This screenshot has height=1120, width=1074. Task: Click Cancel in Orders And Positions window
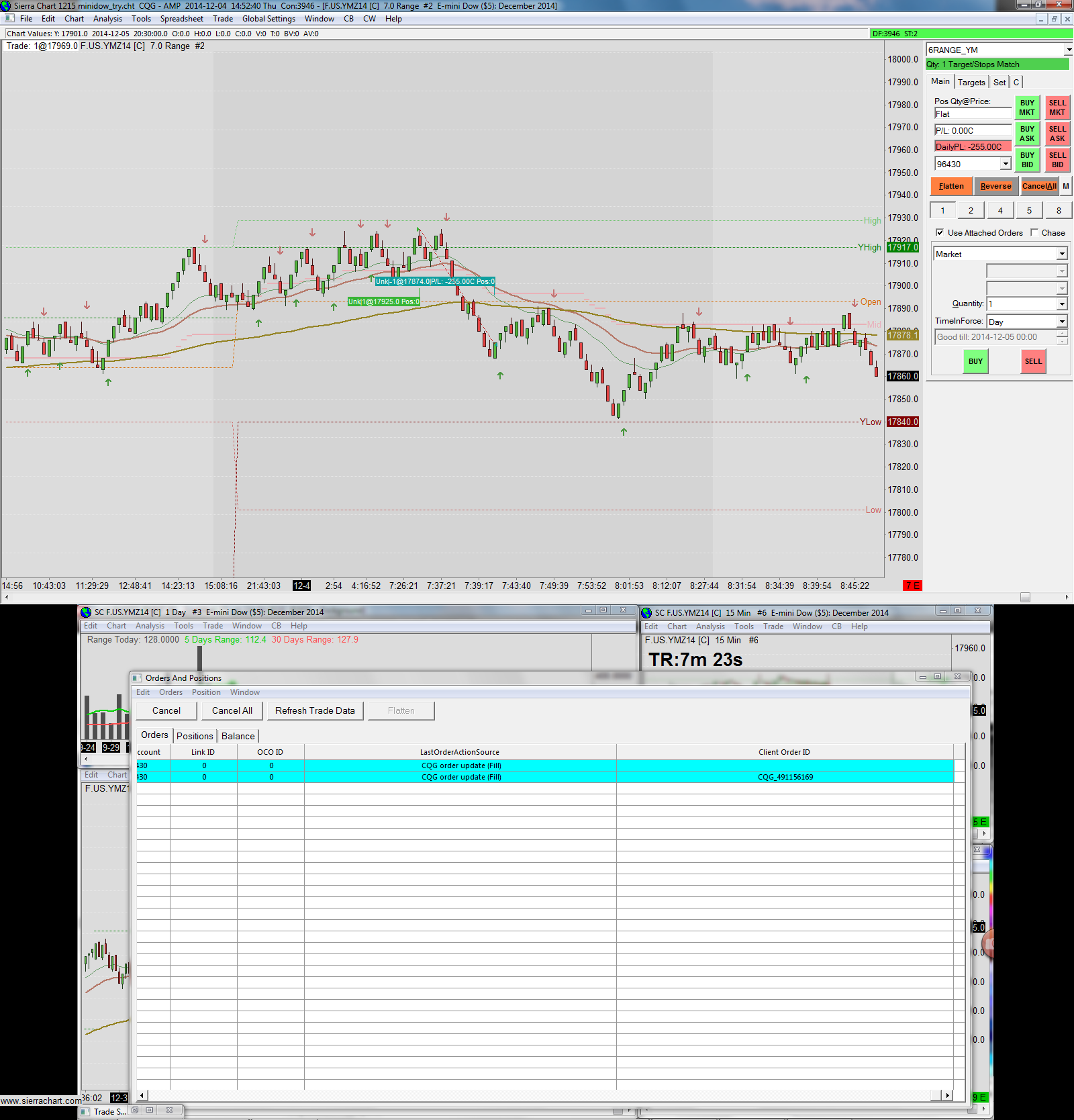166,710
